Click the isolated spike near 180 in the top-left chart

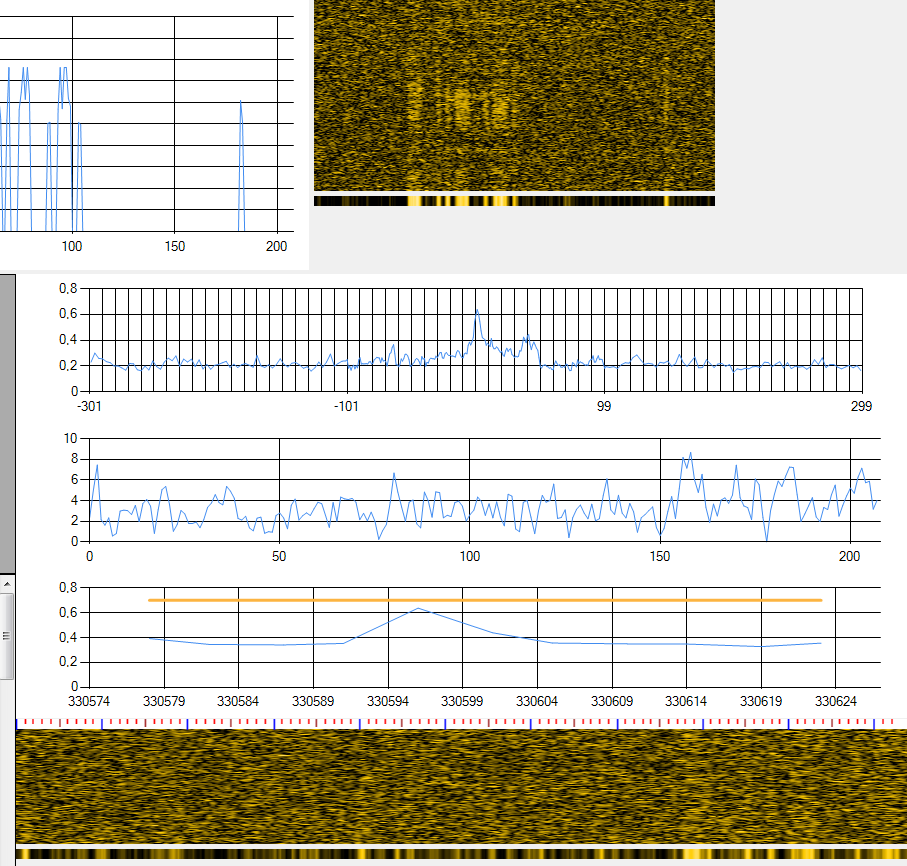point(241,103)
